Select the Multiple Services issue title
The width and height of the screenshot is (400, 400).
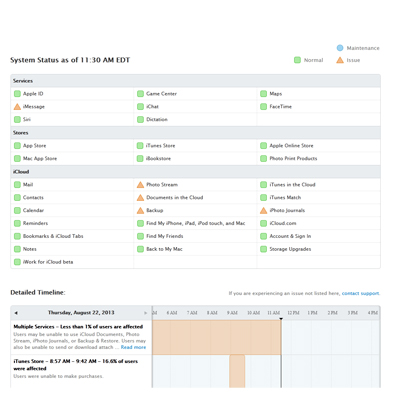coord(78,327)
